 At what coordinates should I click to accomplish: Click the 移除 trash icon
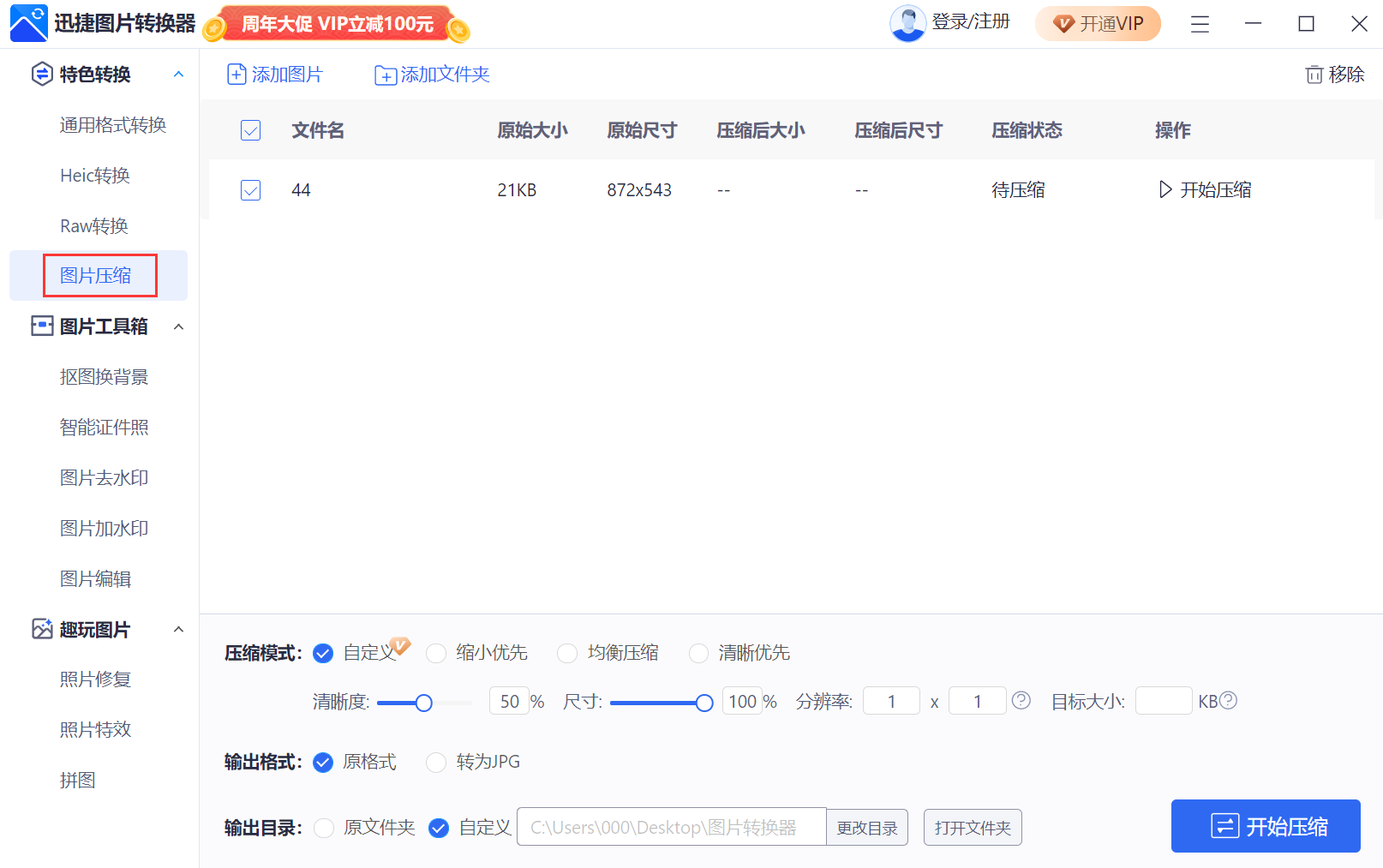[x=1314, y=75]
